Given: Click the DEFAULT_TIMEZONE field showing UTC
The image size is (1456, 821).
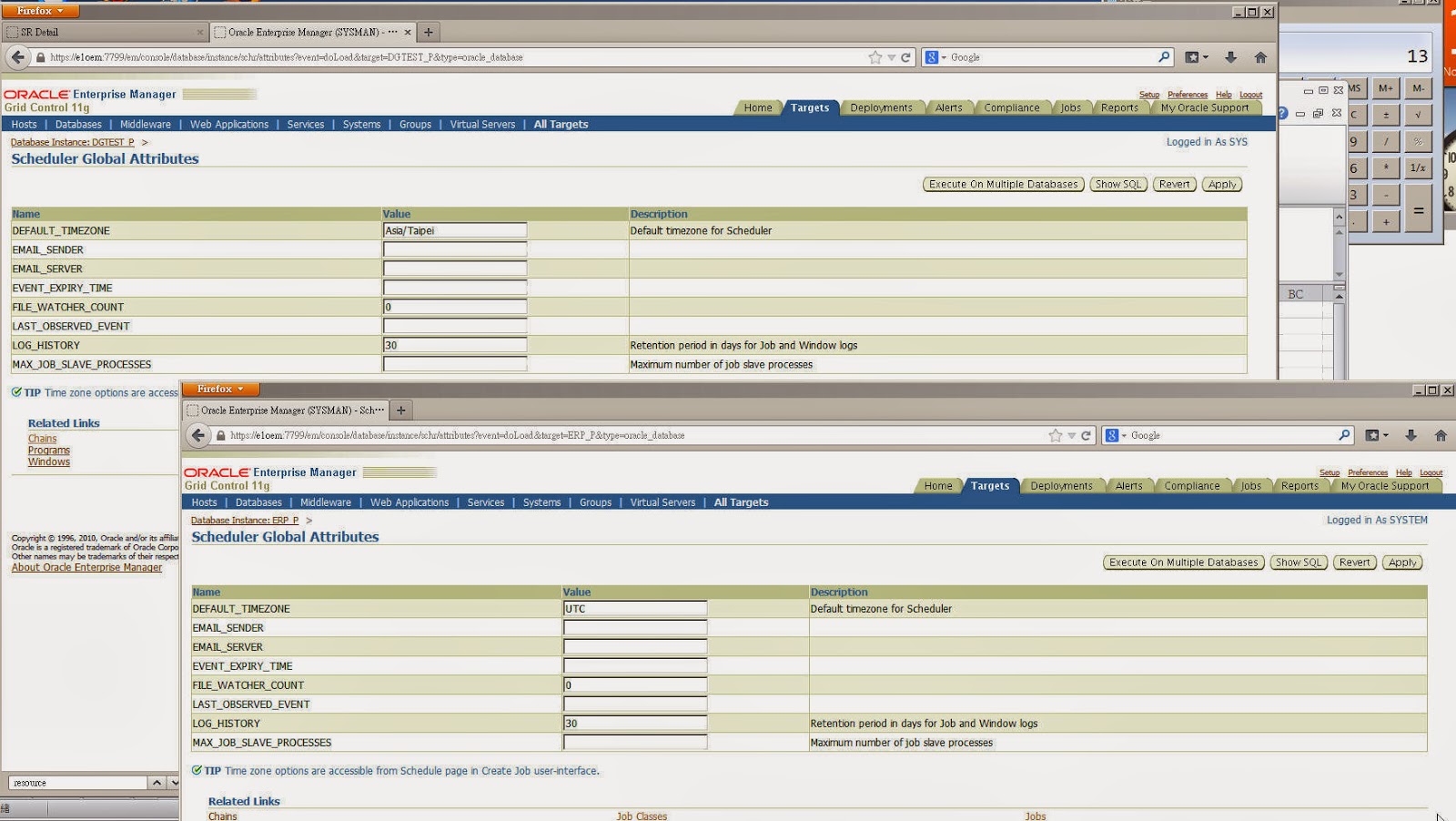Looking at the screenshot, I should coord(635,609).
